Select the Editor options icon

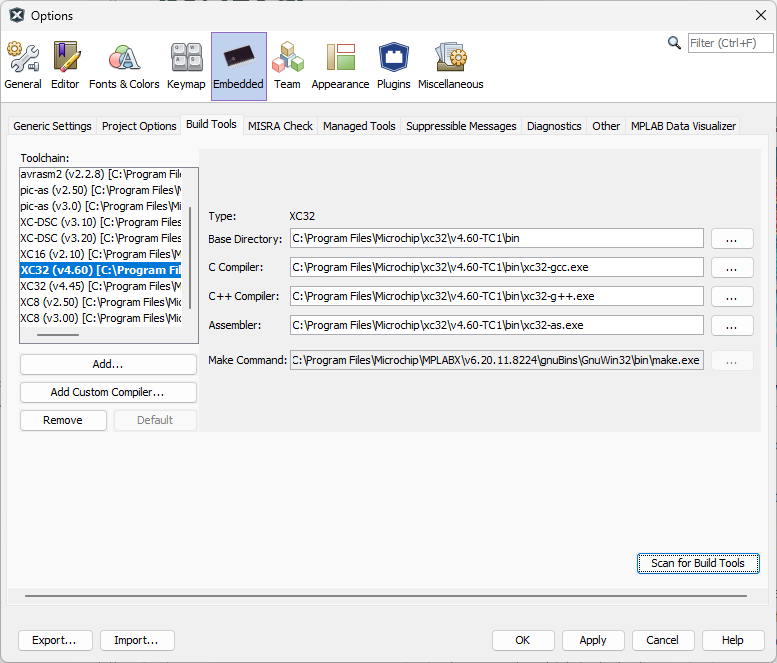pyautogui.click(x=65, y=66)
